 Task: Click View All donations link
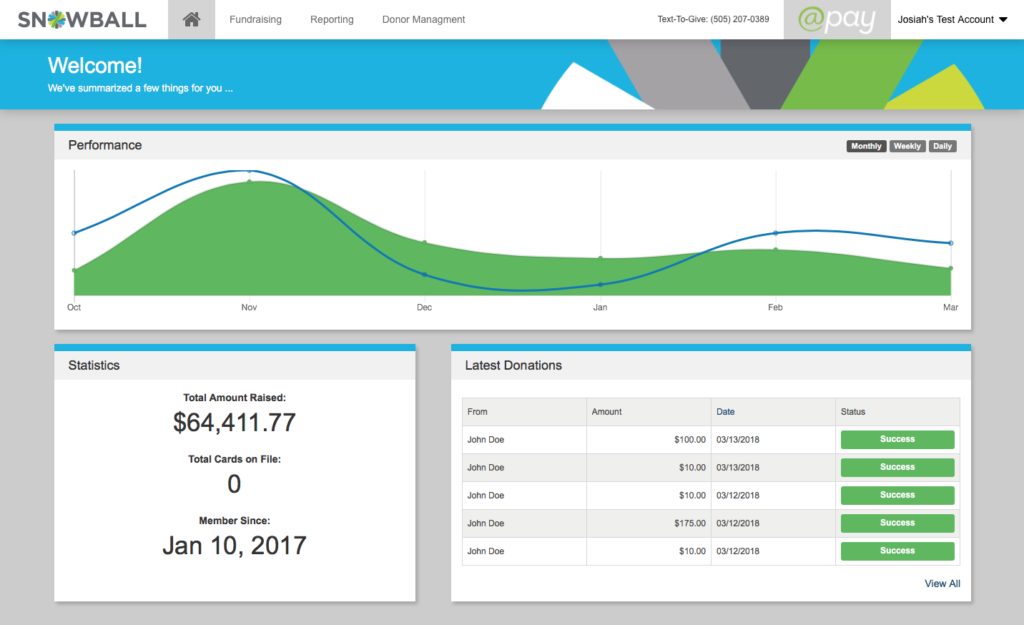(942, 584)
